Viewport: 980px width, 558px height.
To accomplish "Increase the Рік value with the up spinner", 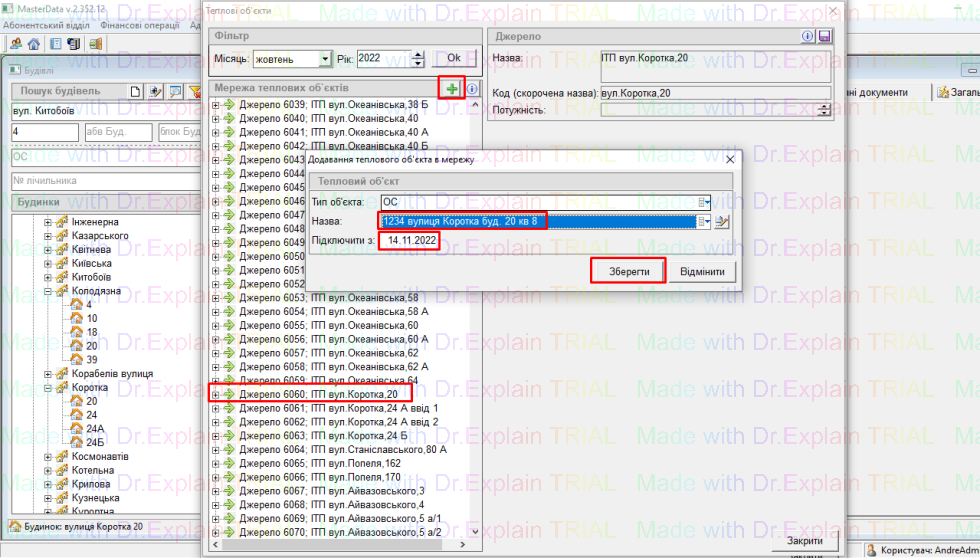I will tap(417, 54).
